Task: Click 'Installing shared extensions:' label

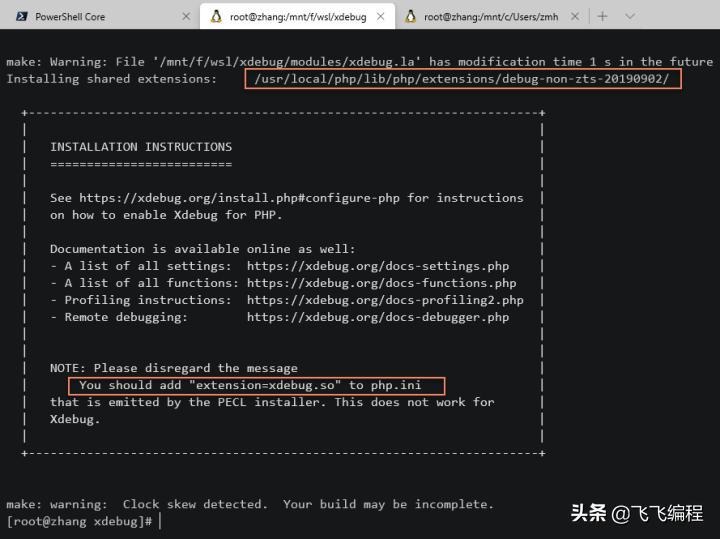Action: coord(112,79)
